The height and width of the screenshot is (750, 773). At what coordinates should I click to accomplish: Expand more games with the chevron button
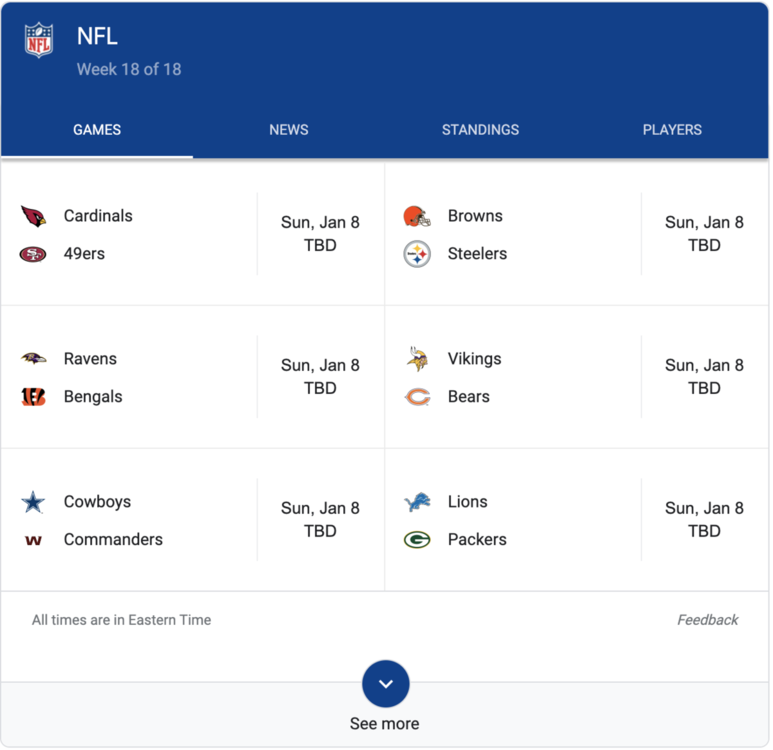coord(386,684)
